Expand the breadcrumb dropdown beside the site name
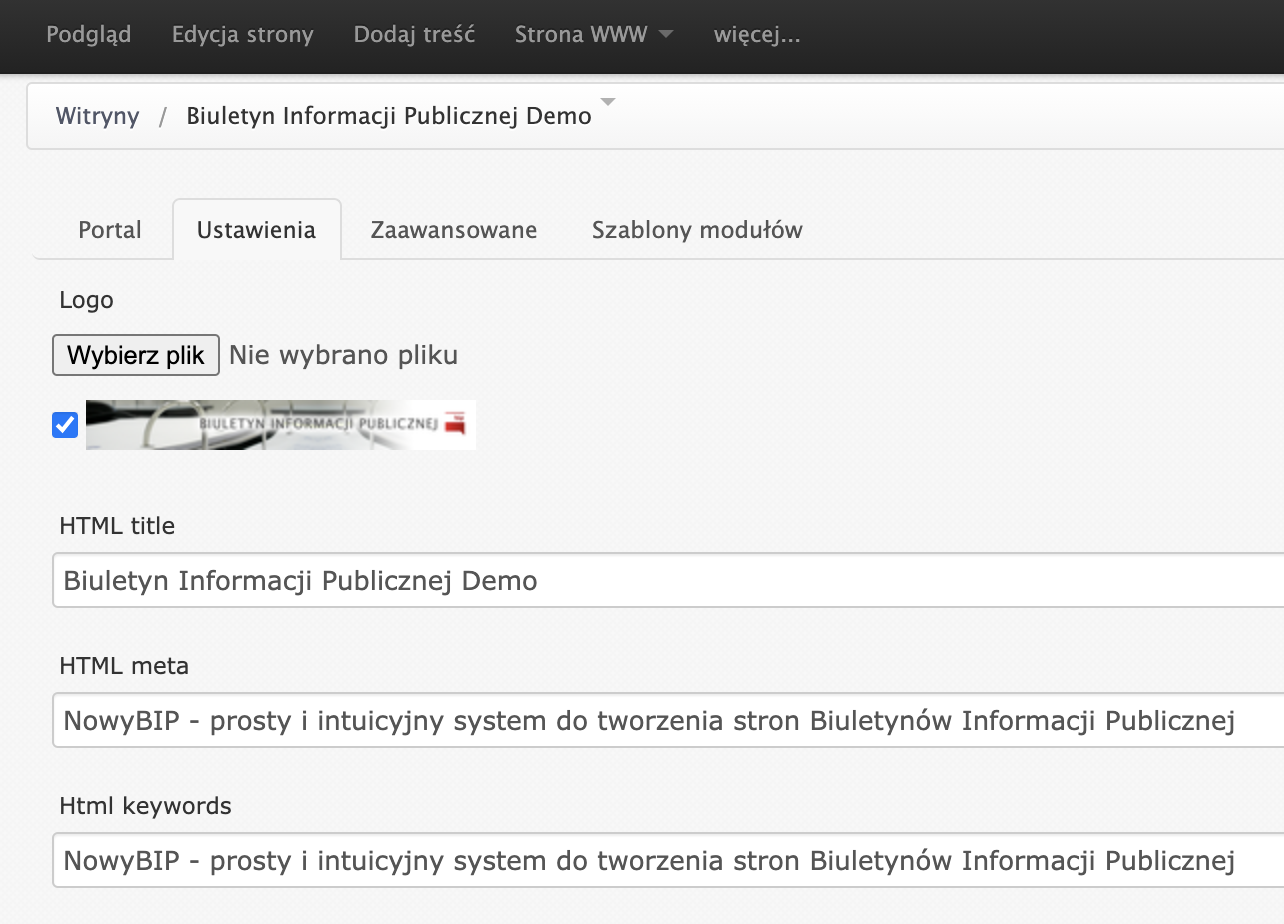This screenshot has width=1284, height=924. coord(607,103)
